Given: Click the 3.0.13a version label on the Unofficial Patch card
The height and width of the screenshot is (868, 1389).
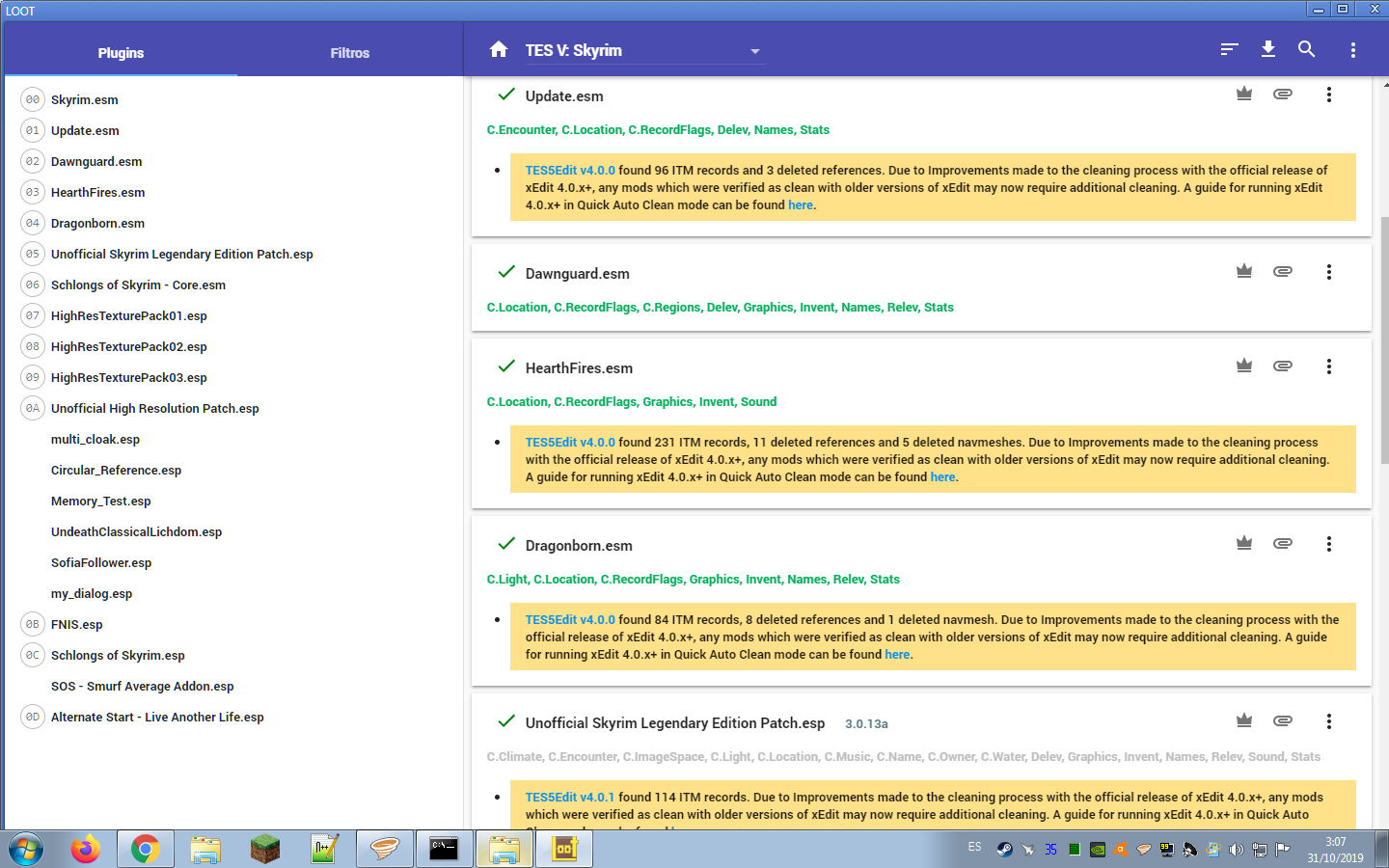Looking at the screenshot, I should click(x=866, y=724).
